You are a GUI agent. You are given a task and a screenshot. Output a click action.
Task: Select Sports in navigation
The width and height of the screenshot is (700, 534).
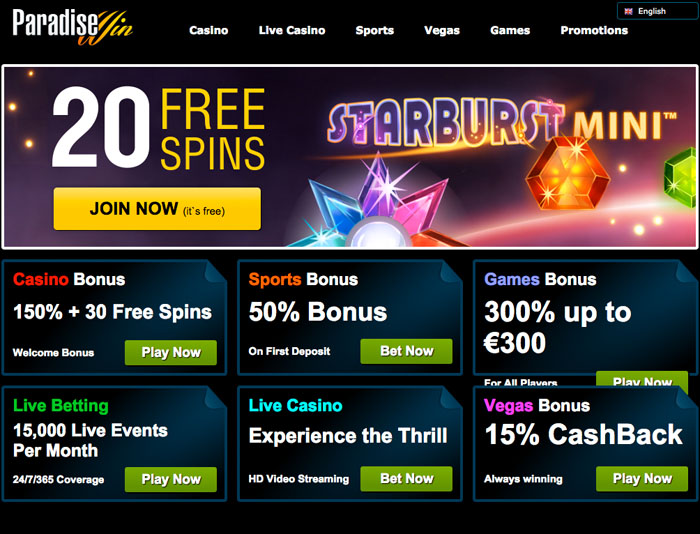[x=375, y=30]
